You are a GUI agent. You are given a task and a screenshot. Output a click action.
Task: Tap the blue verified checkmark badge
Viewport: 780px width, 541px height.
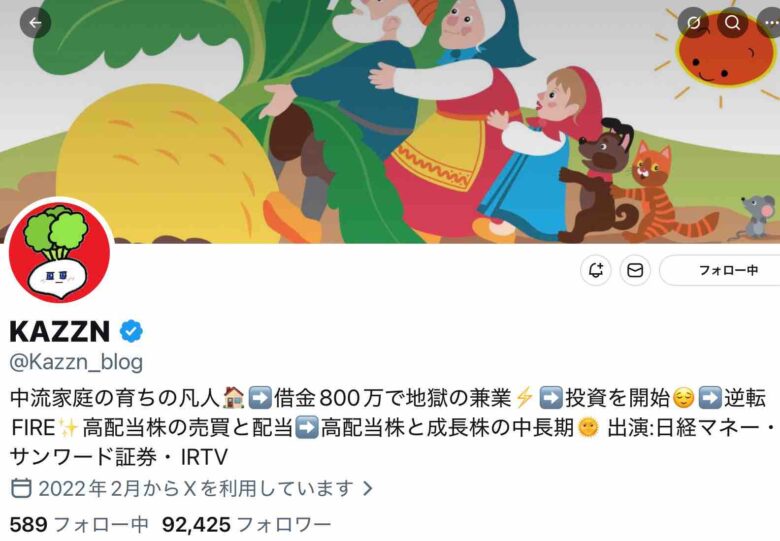coord(131,331)
